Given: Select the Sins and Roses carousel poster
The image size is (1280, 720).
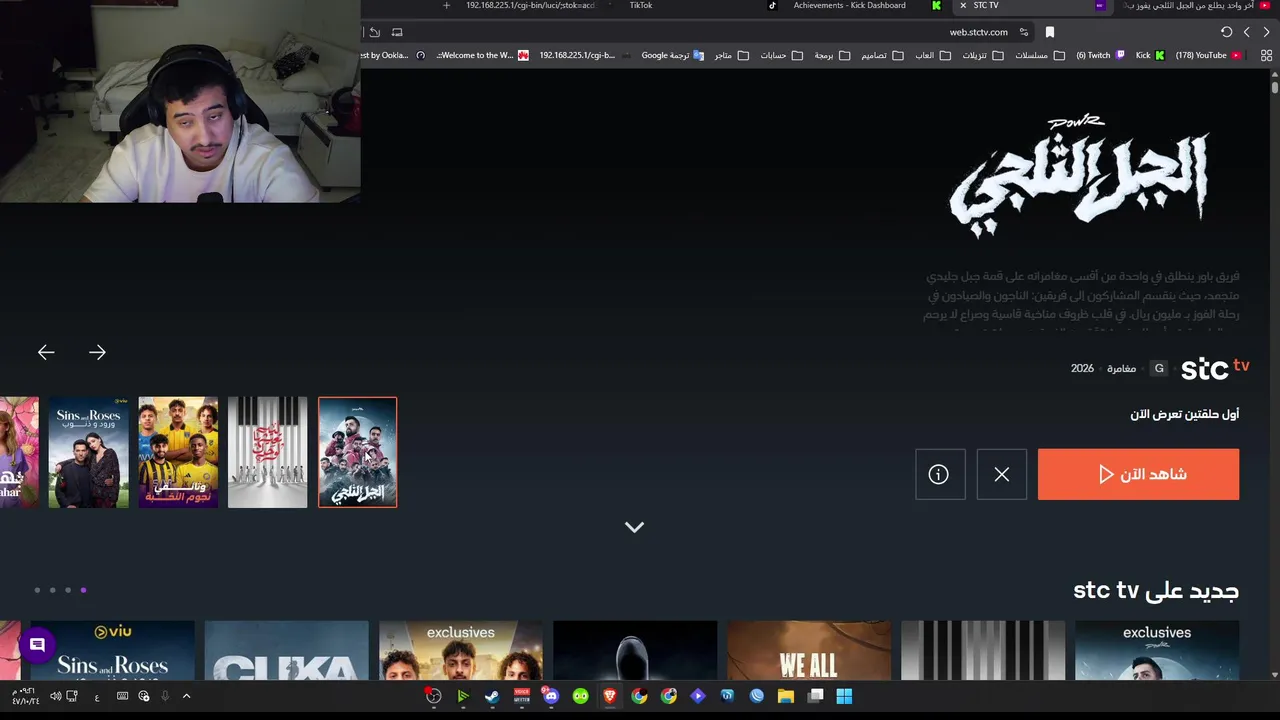Looking at the screenshot, I should pos(89,452).
